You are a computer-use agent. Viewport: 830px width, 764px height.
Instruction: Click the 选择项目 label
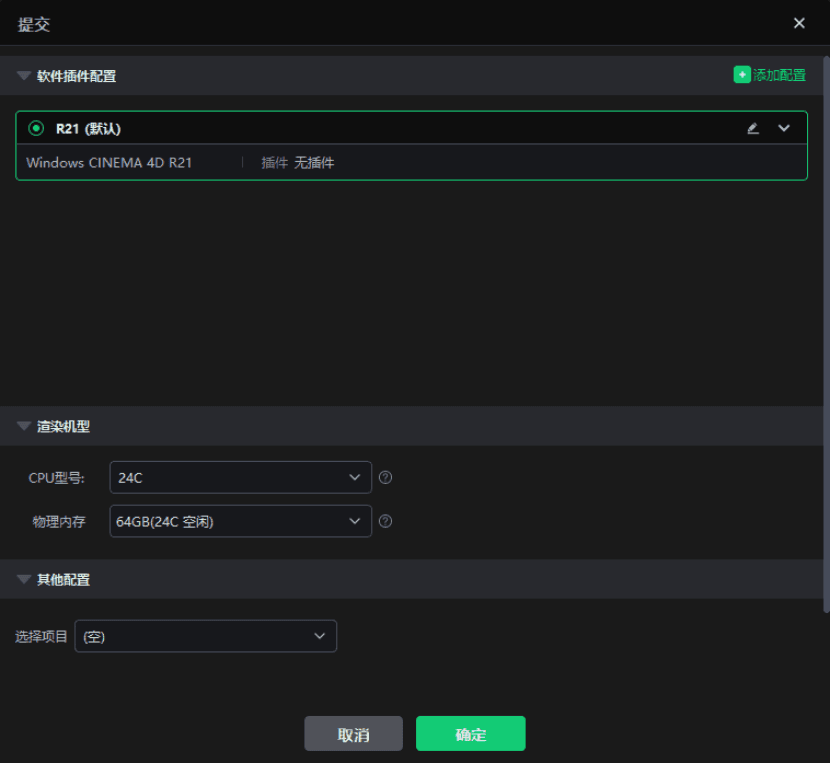click(41, 636)
